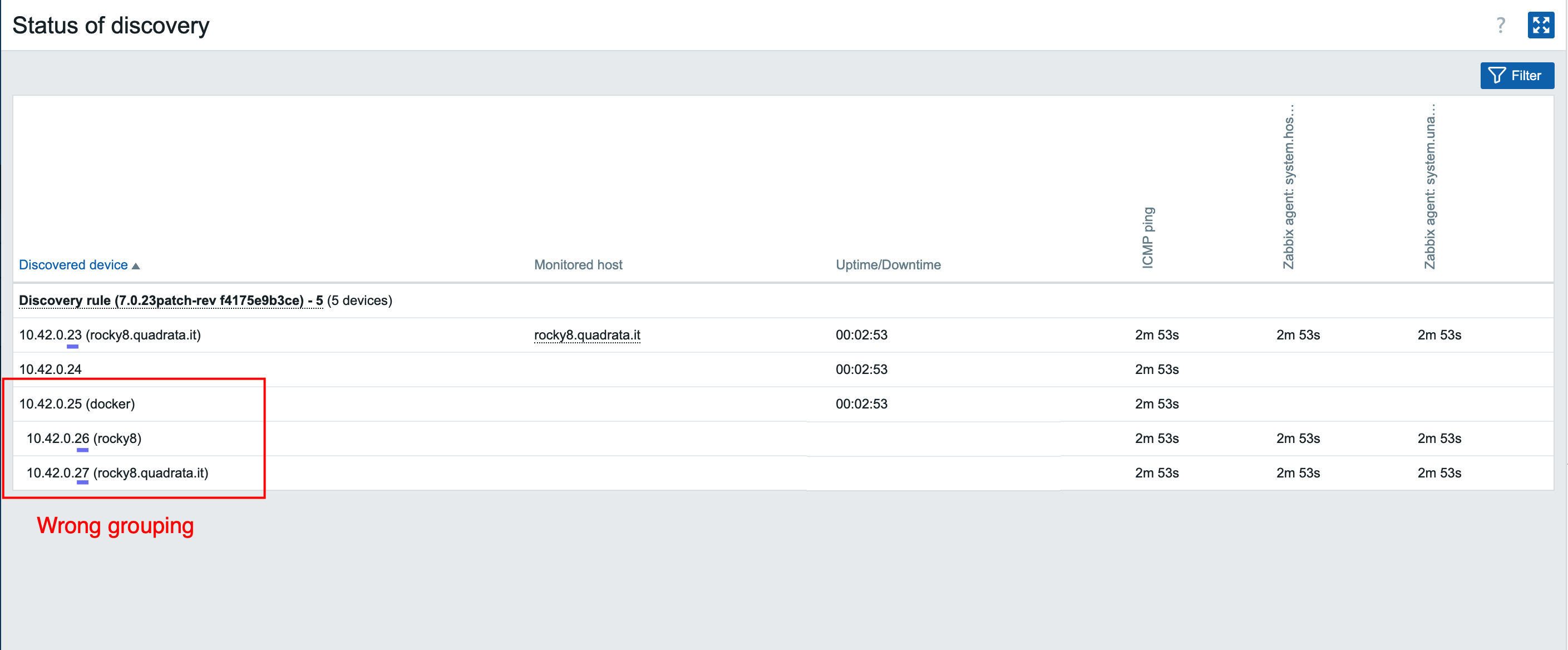
Task: Open the Filter panel
Action: 1516,76
